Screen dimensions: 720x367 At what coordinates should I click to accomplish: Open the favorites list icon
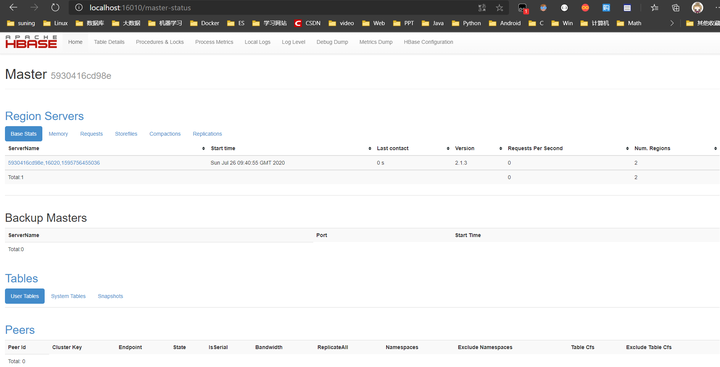pos(654,7)
